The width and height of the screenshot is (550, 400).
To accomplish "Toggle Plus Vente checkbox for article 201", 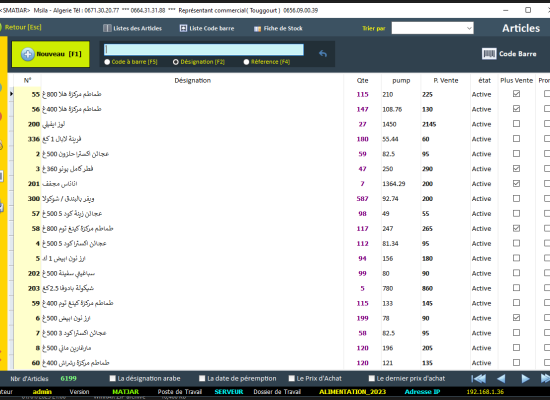I will point(516,183).
